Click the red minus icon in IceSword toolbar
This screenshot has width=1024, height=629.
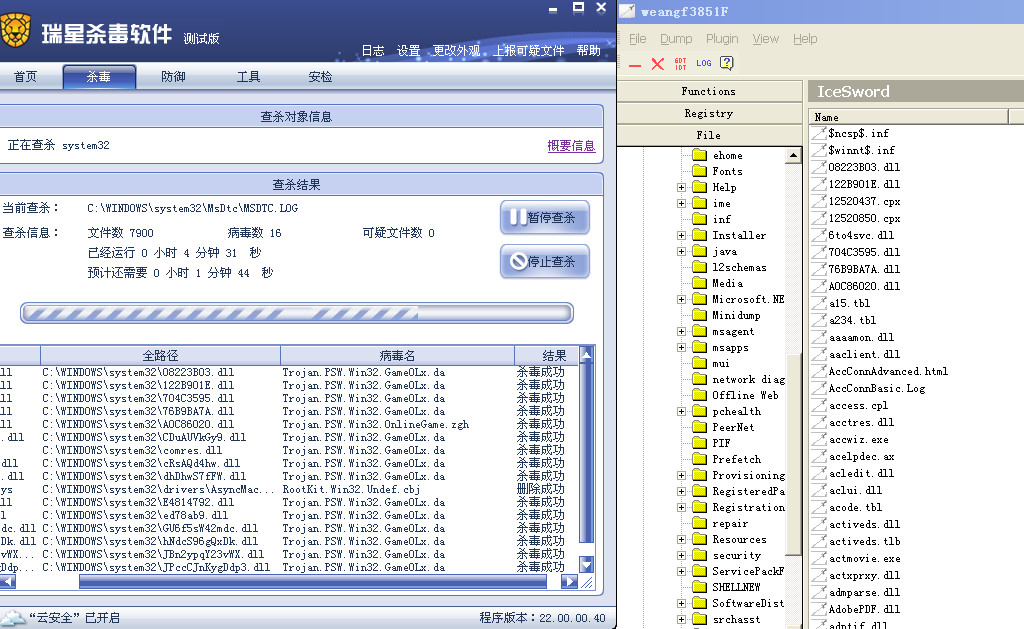(x=635, y=65)
